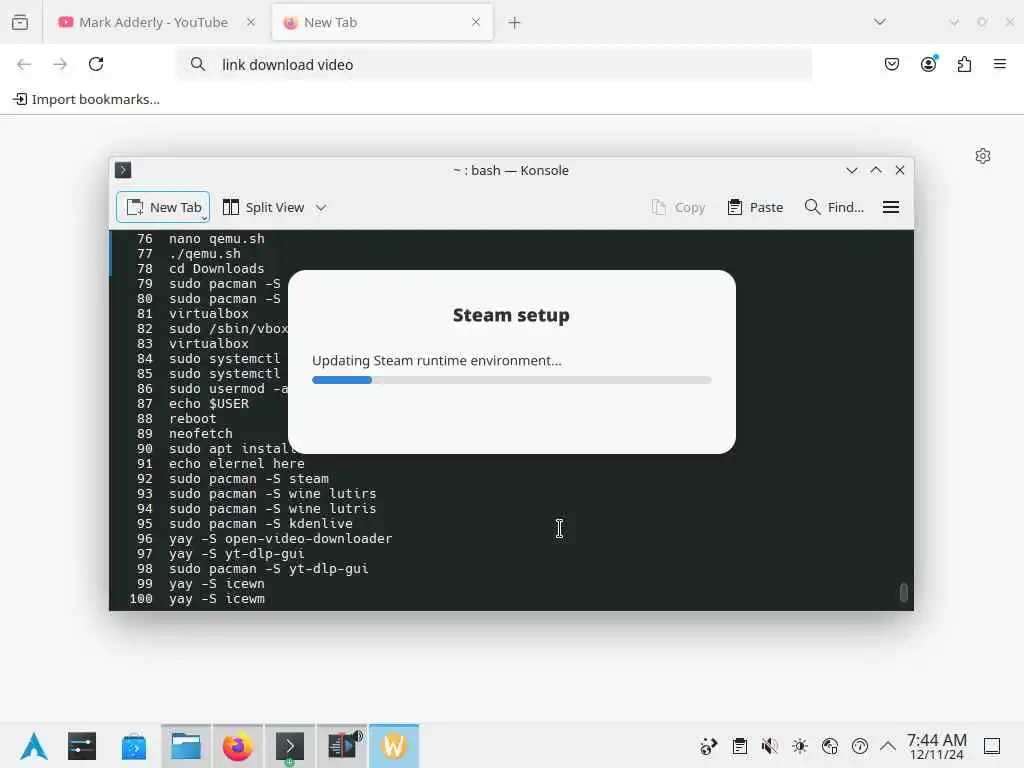
Task: Select the New Tab browser tab
Action: tap(382, 22)
